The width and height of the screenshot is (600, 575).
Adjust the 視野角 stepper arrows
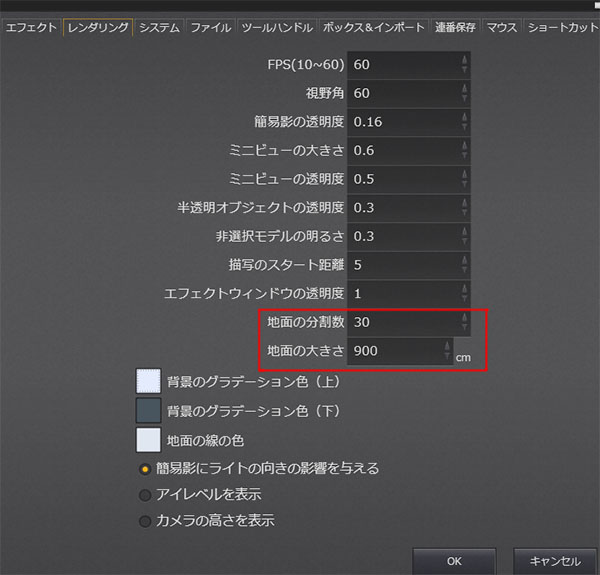(x=463, y=93)
